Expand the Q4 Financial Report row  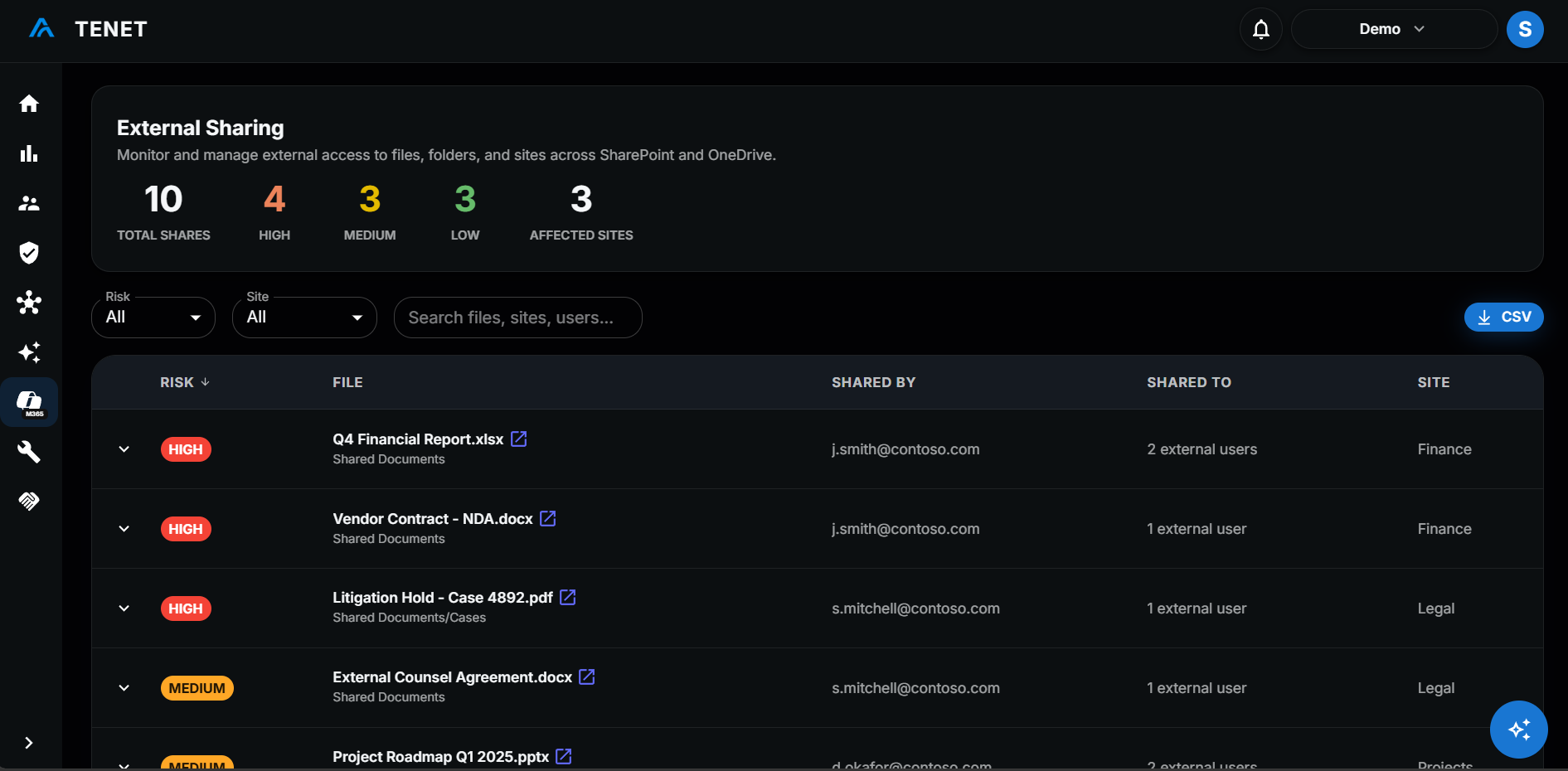pos(124,449)
